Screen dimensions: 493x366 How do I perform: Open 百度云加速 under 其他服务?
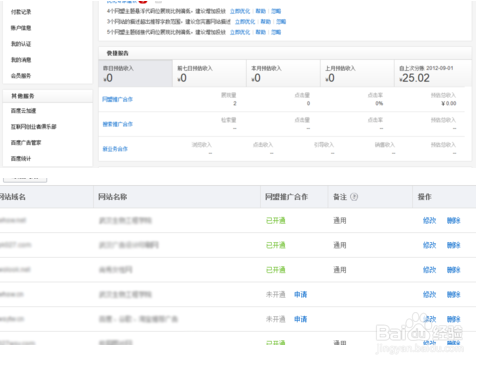coord(23,111)
